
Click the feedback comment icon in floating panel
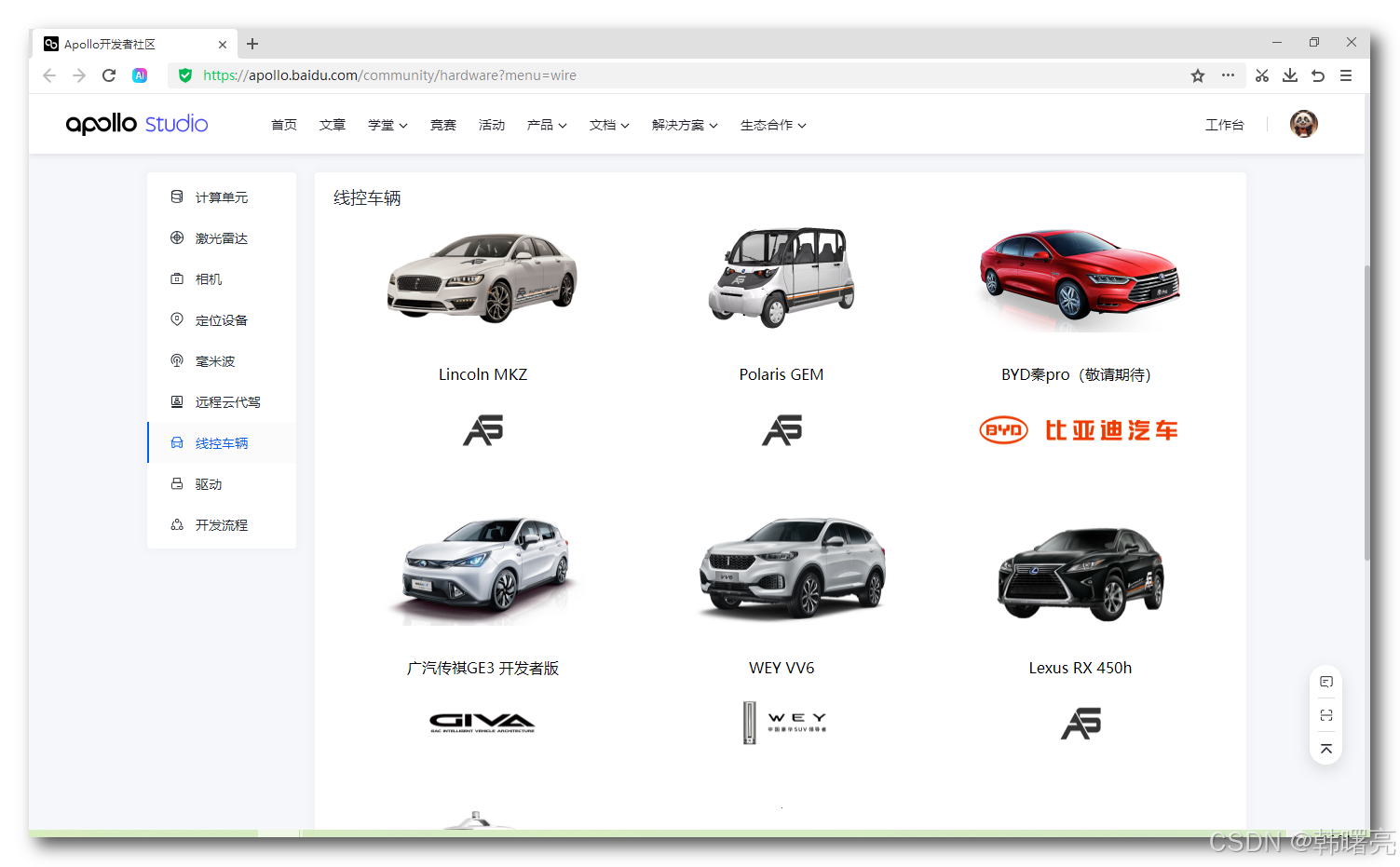(x=1326, y=682)
